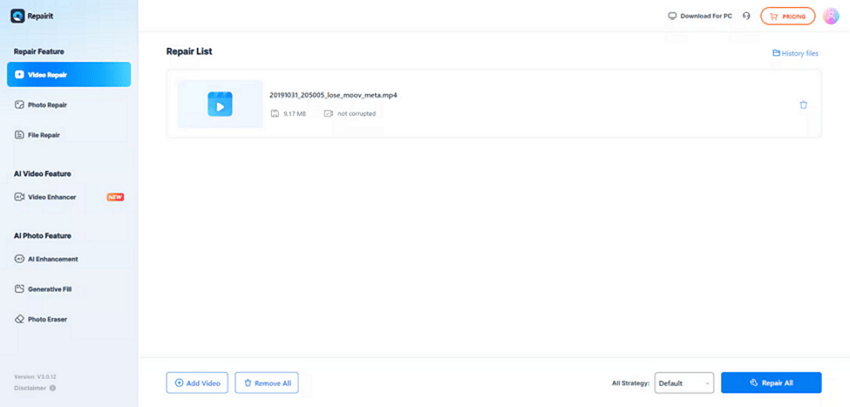Screen dimensions: 850x407
Task: Click the Add Video button
Action: tap(197, 383)
